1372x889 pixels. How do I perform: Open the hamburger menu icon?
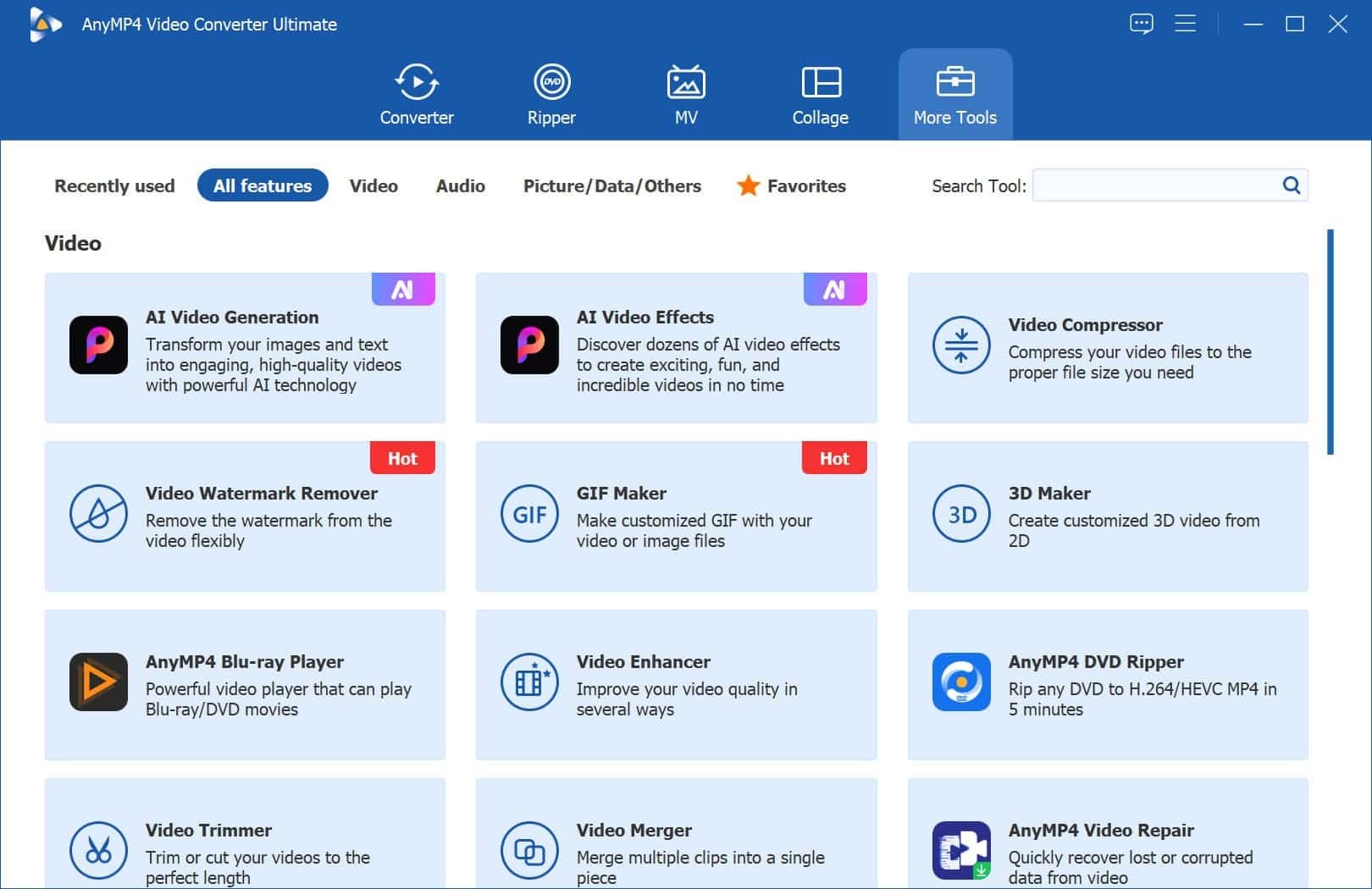(x=1185, y=24)
